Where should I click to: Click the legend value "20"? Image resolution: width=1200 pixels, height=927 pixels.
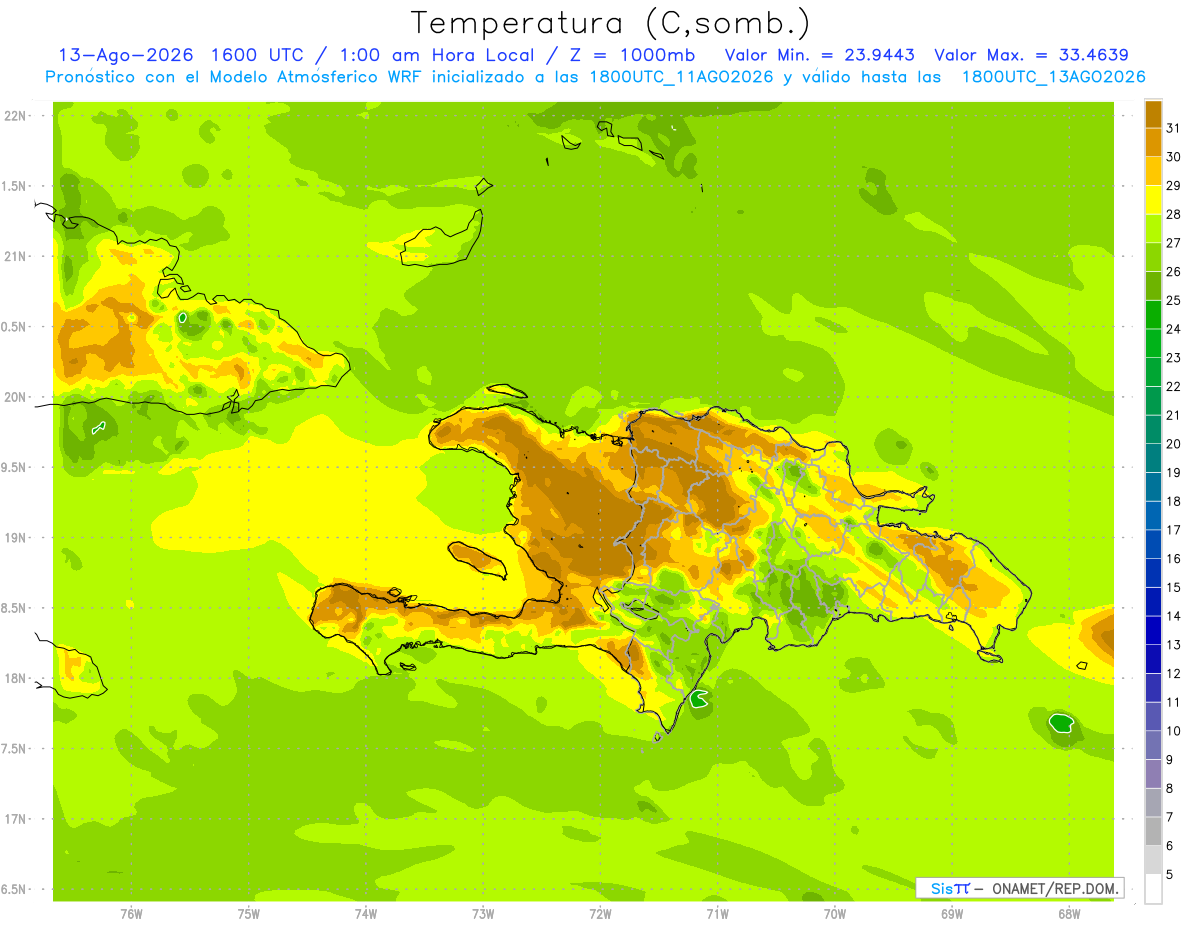click(1173, 444)
